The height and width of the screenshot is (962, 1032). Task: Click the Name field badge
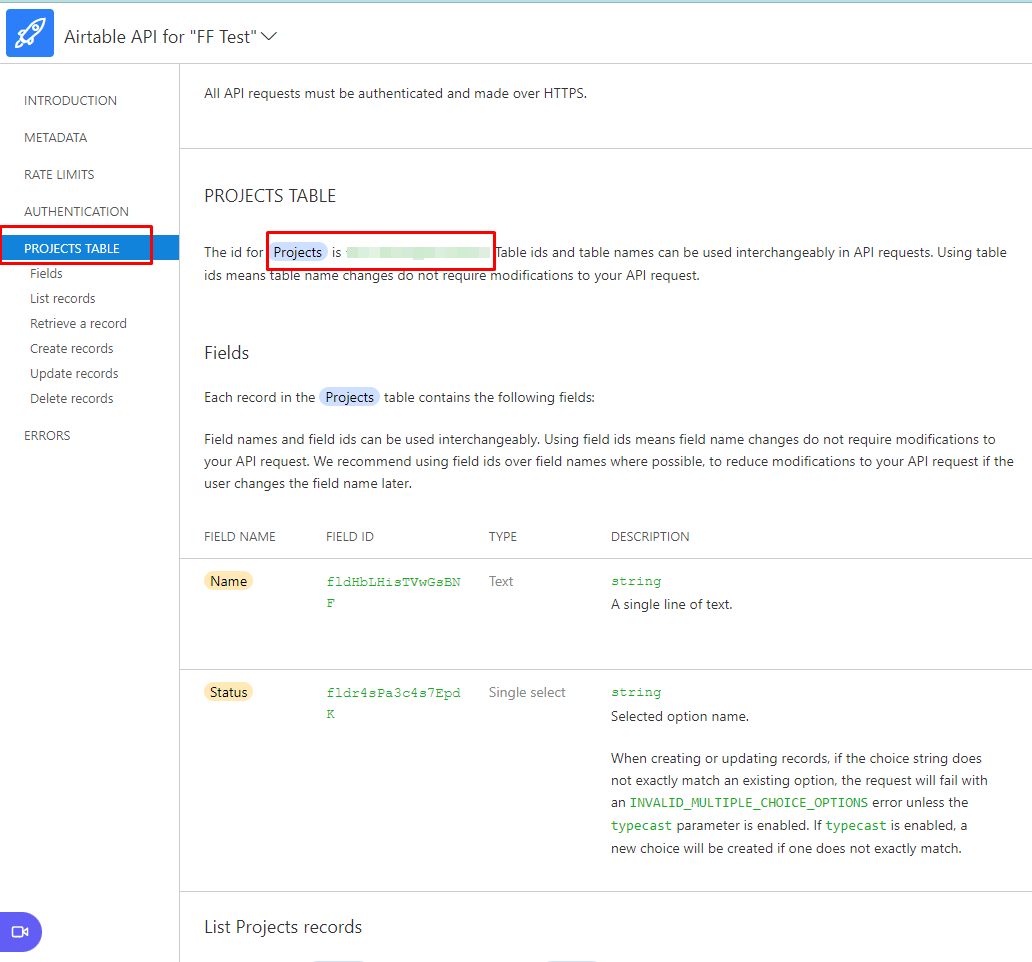click(228, 581)
